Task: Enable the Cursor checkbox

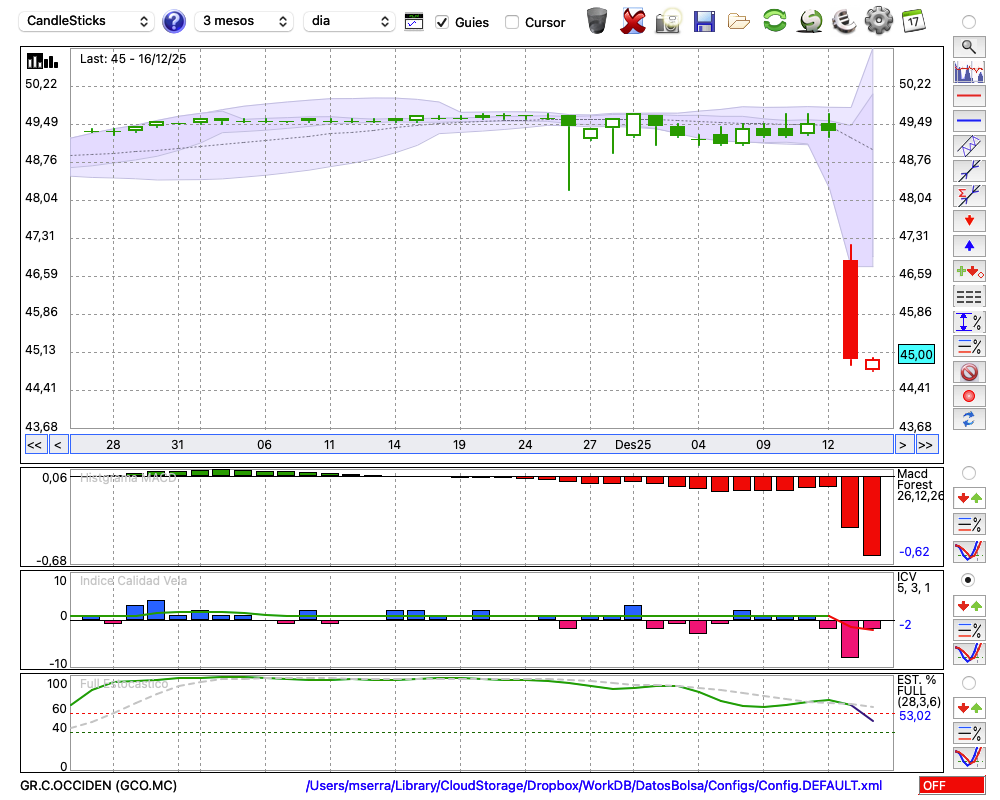Action: pos(512,22)
